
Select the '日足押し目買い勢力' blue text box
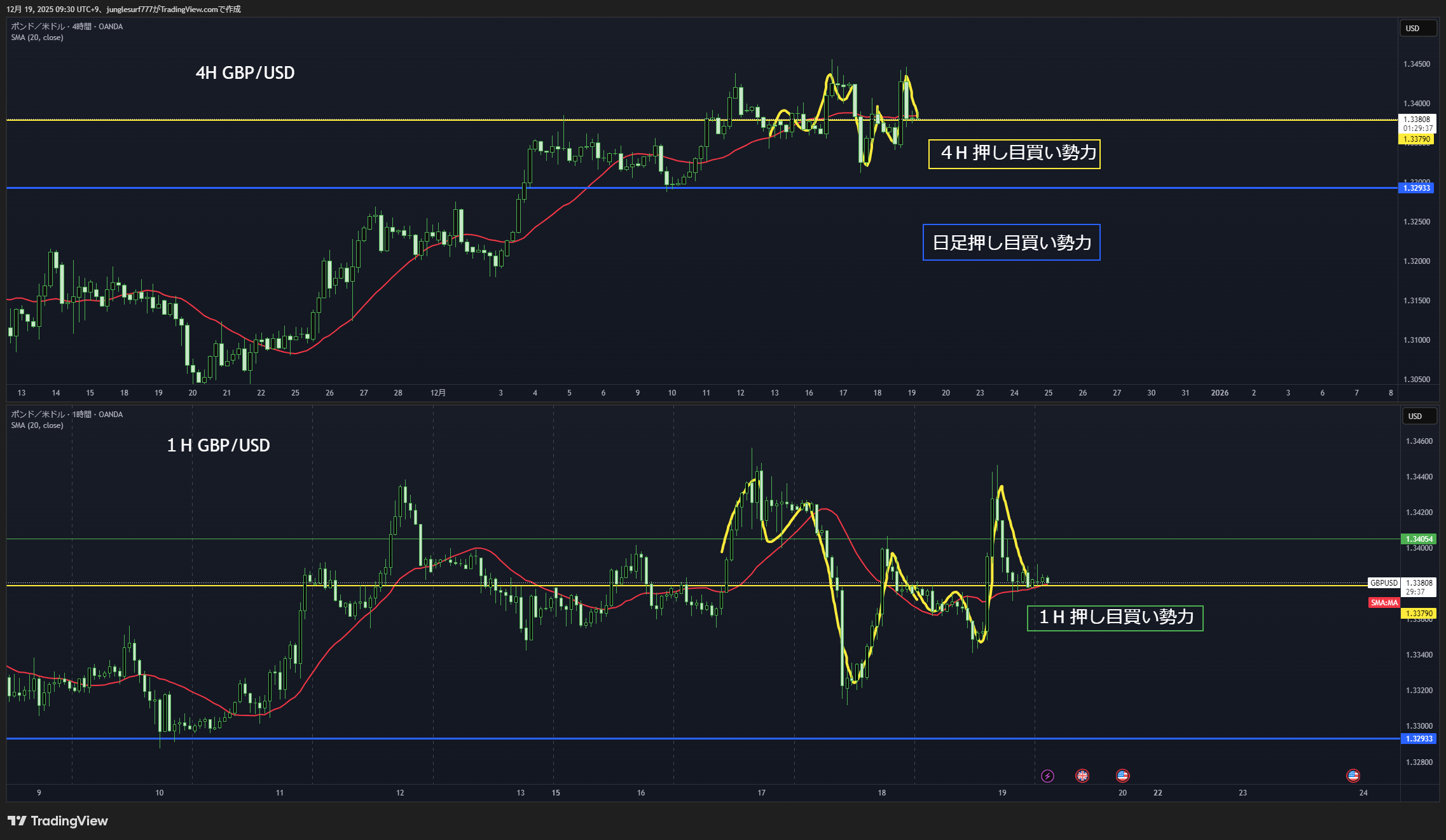tap(1011, 242)
